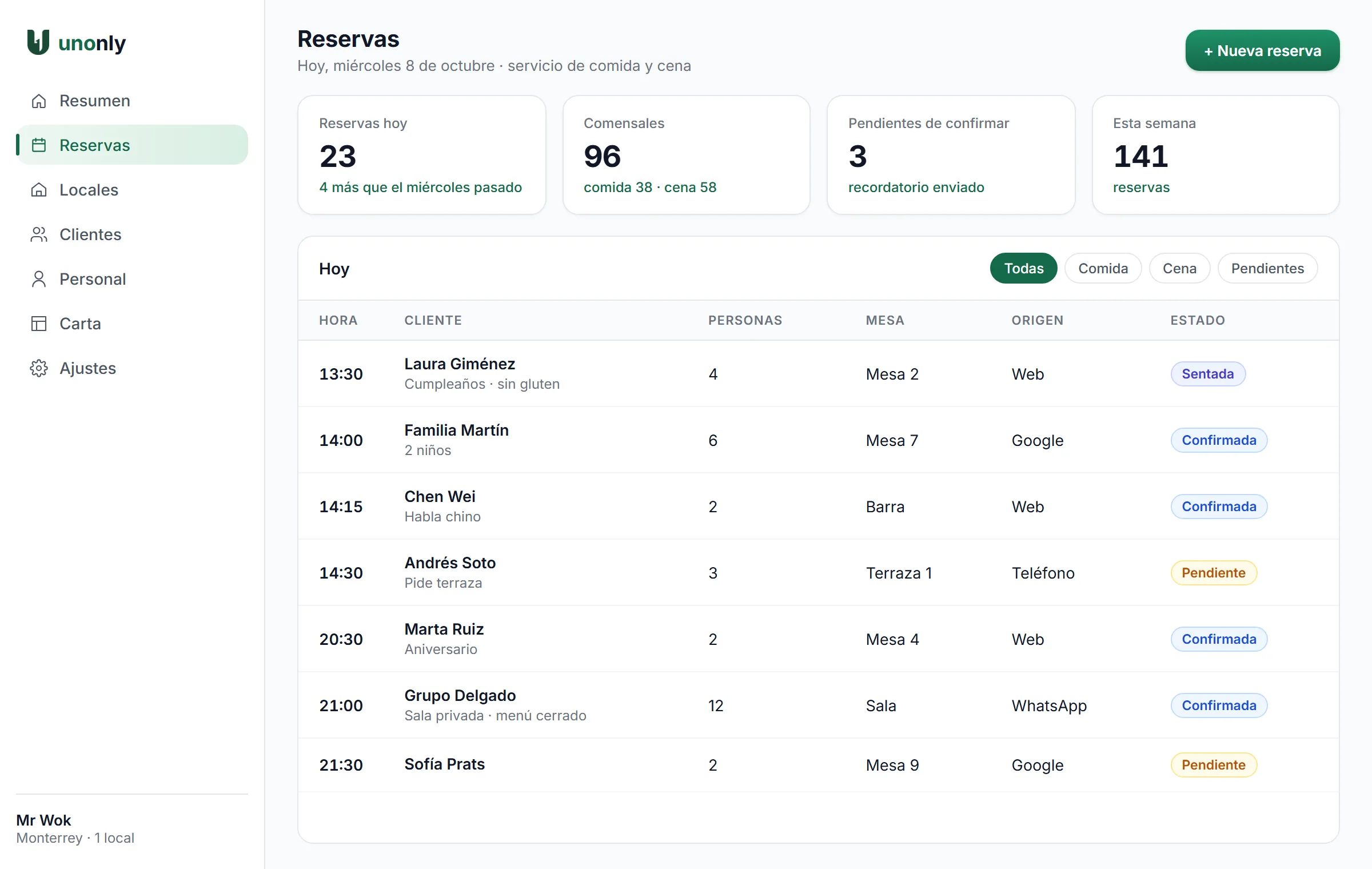1372x869 pixels.
Task: Click the Carta layout icon
Action: 39,324
